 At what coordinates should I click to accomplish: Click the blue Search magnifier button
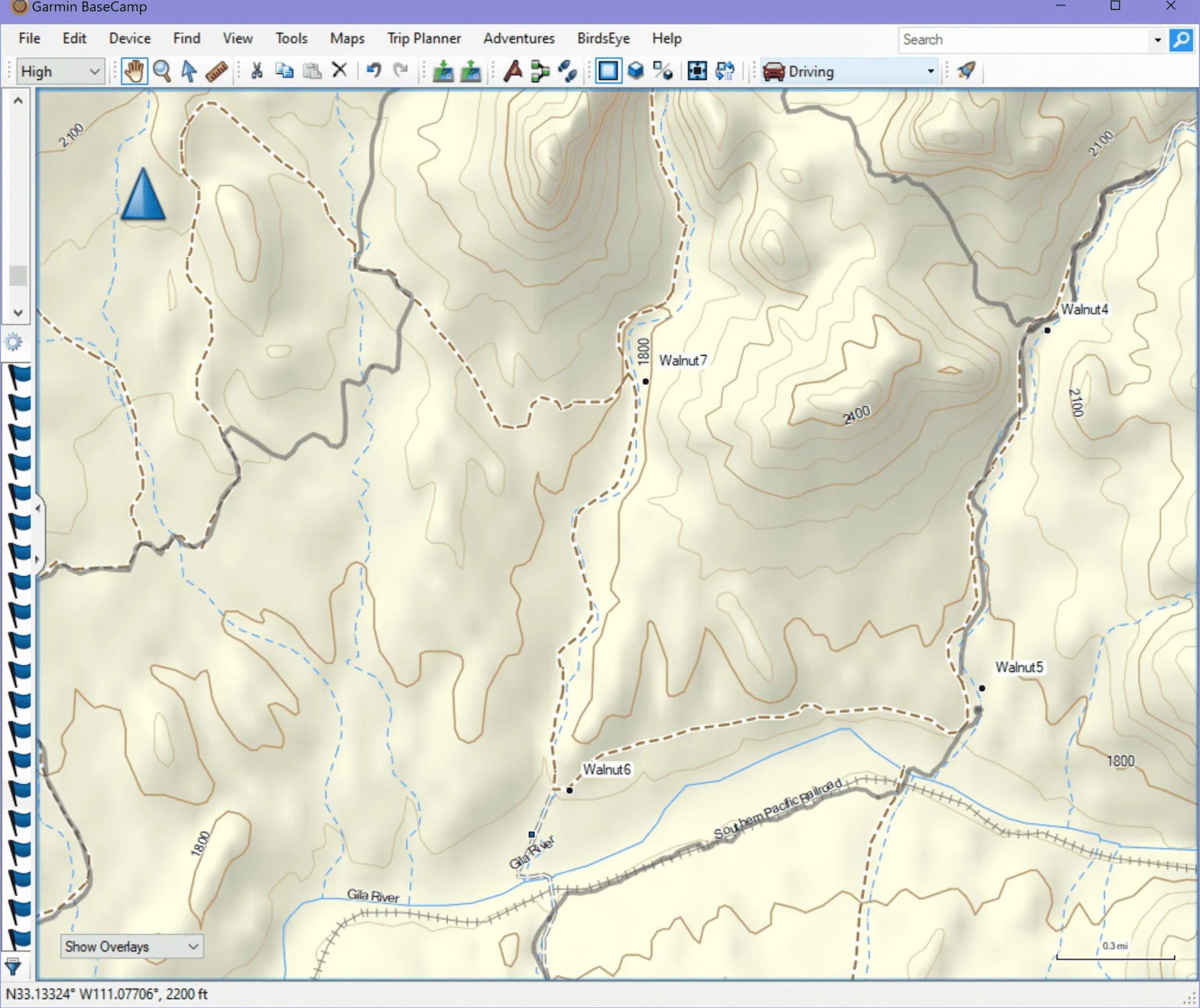click(1181, 40)
